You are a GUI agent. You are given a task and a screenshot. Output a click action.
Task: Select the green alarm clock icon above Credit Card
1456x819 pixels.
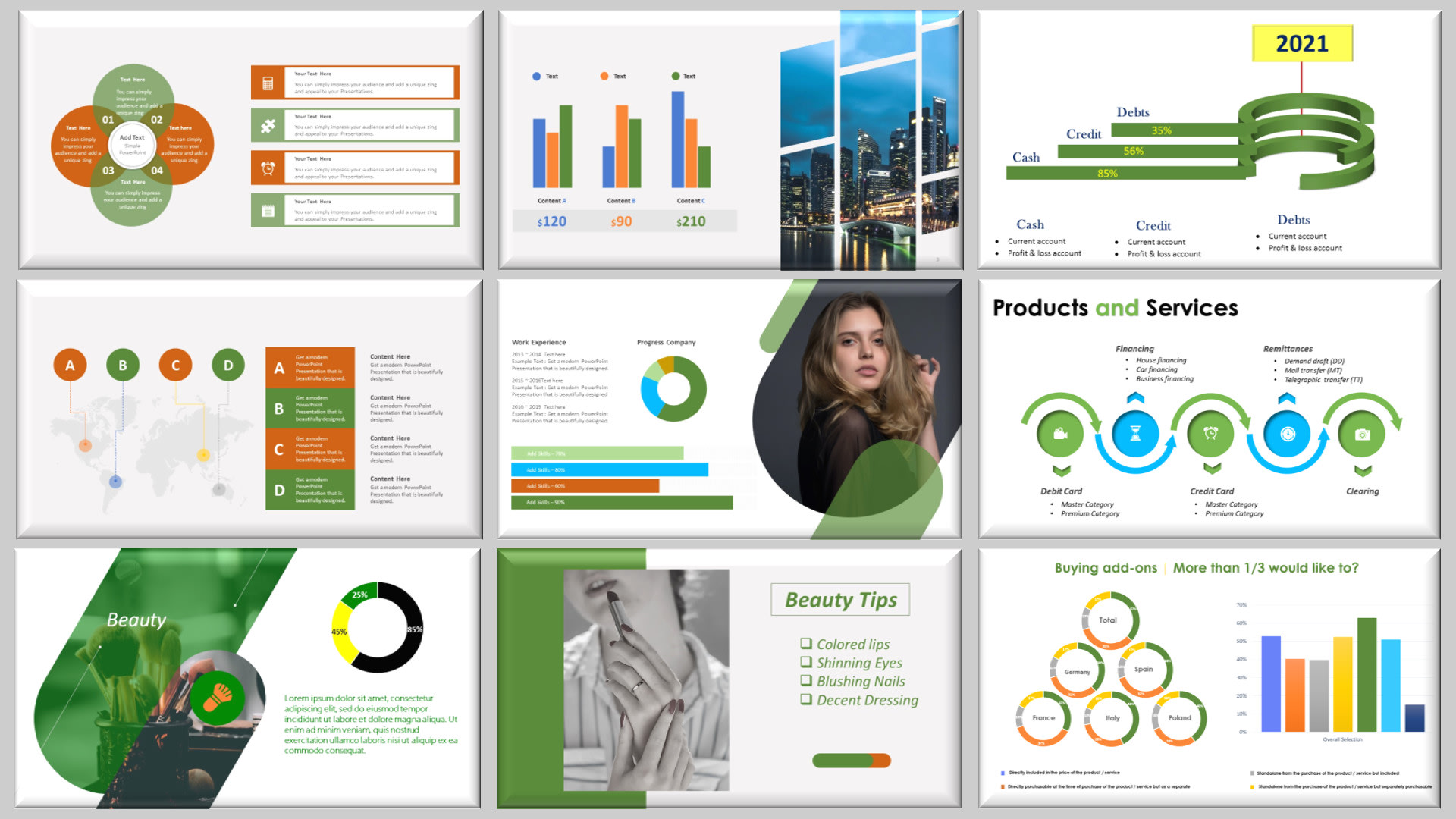[1211, 433]
